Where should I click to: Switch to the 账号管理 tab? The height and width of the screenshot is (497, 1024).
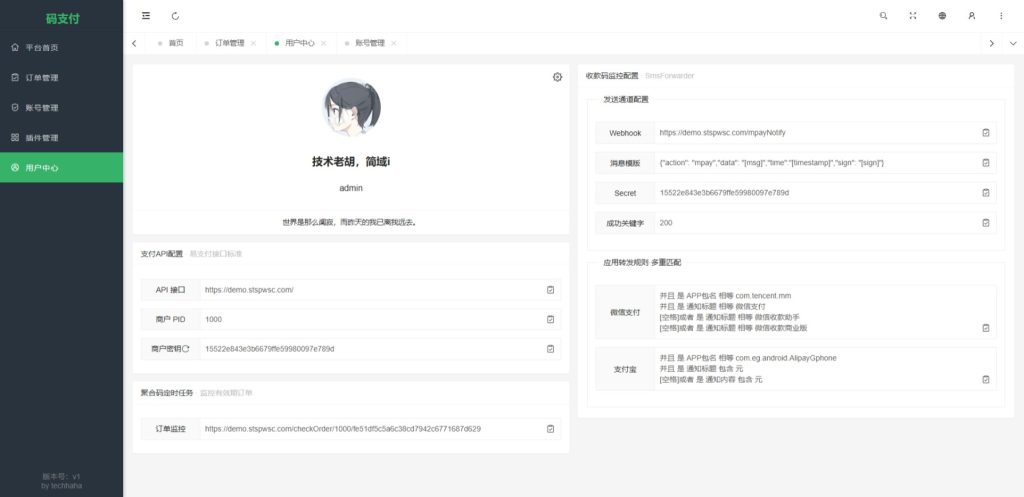(x=370, y=43)
